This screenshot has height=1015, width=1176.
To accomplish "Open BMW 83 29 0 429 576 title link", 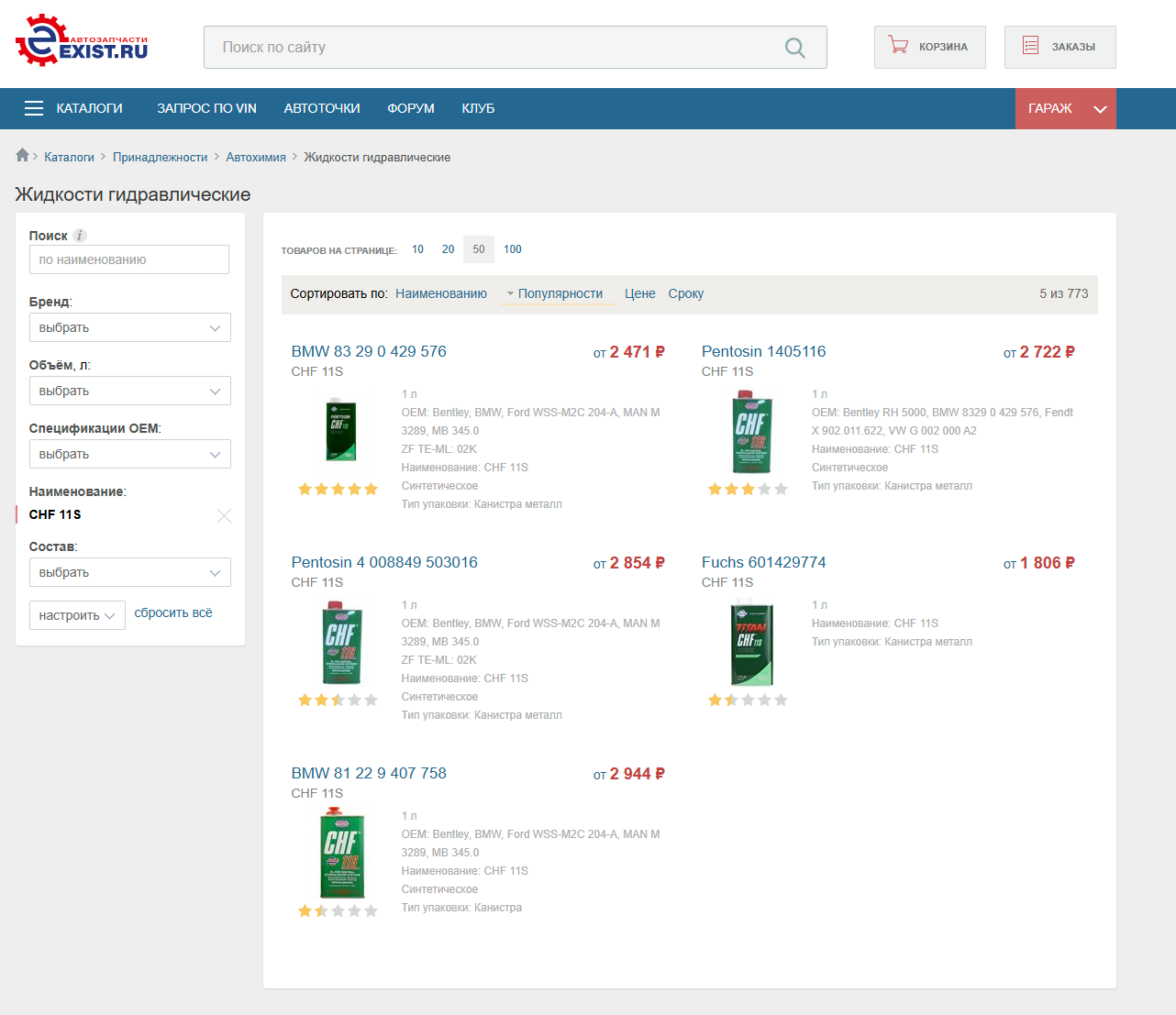I will (x=369, y=351).
